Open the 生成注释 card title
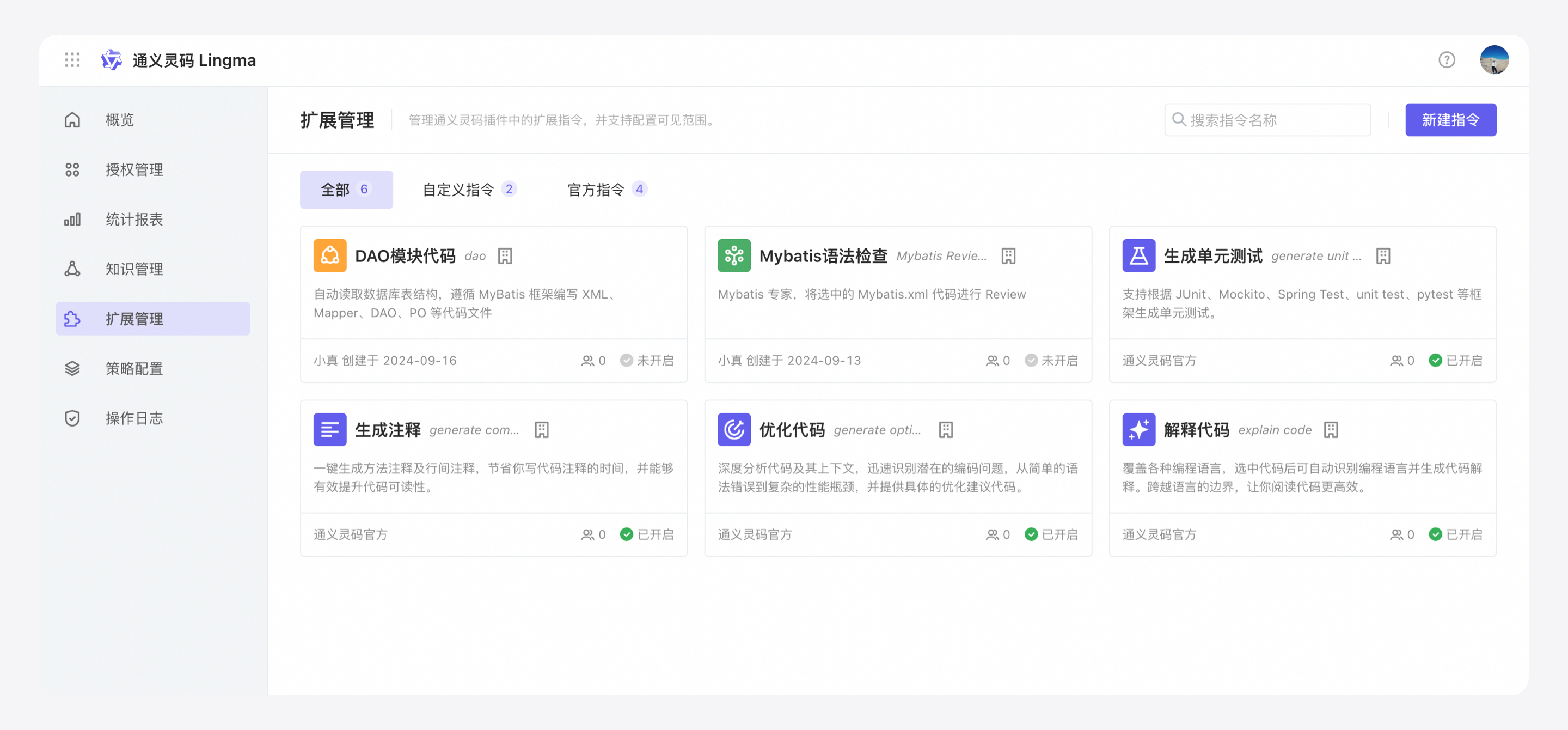 click(388, 430)
